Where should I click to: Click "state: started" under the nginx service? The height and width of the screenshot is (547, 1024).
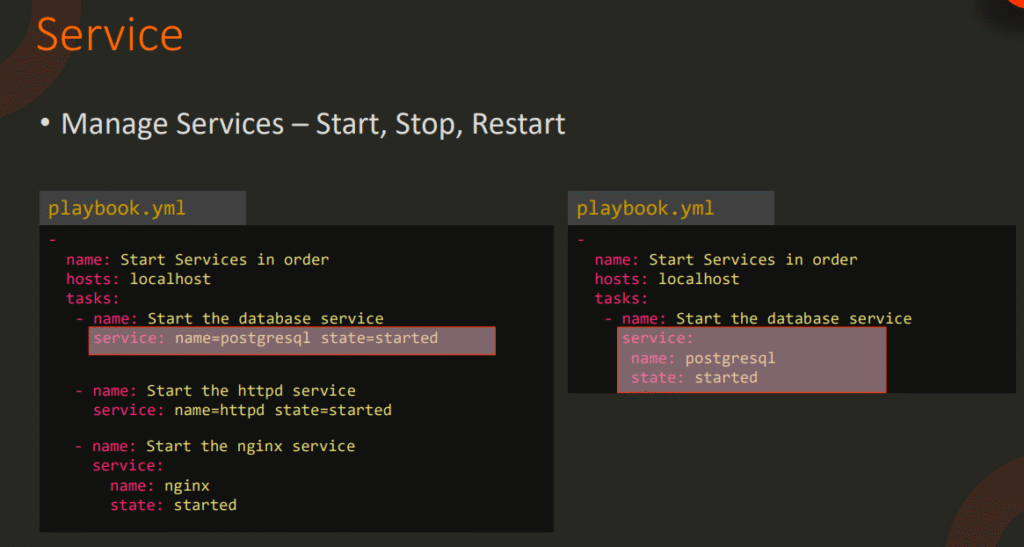coord(173,505)
